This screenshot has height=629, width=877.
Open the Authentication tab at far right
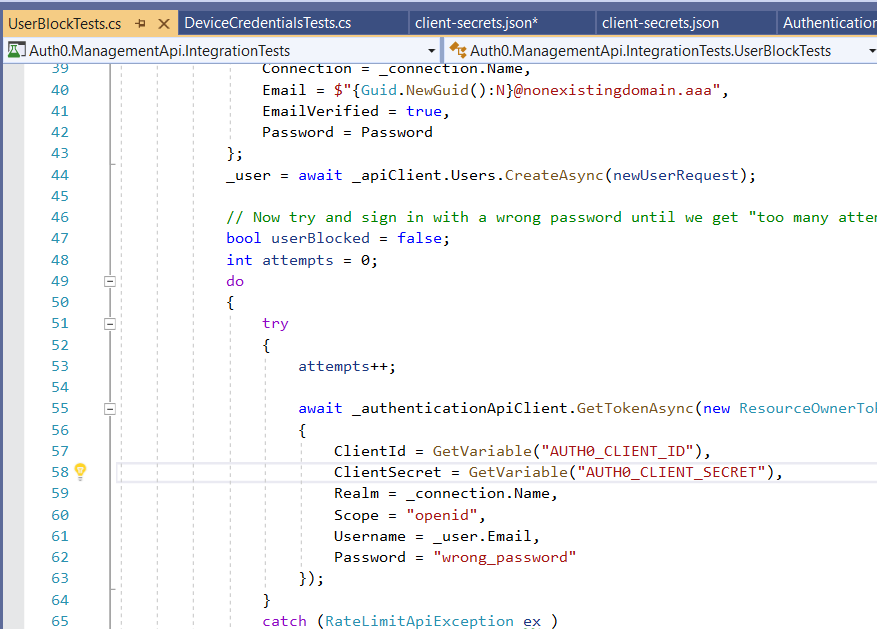(829, 23)
